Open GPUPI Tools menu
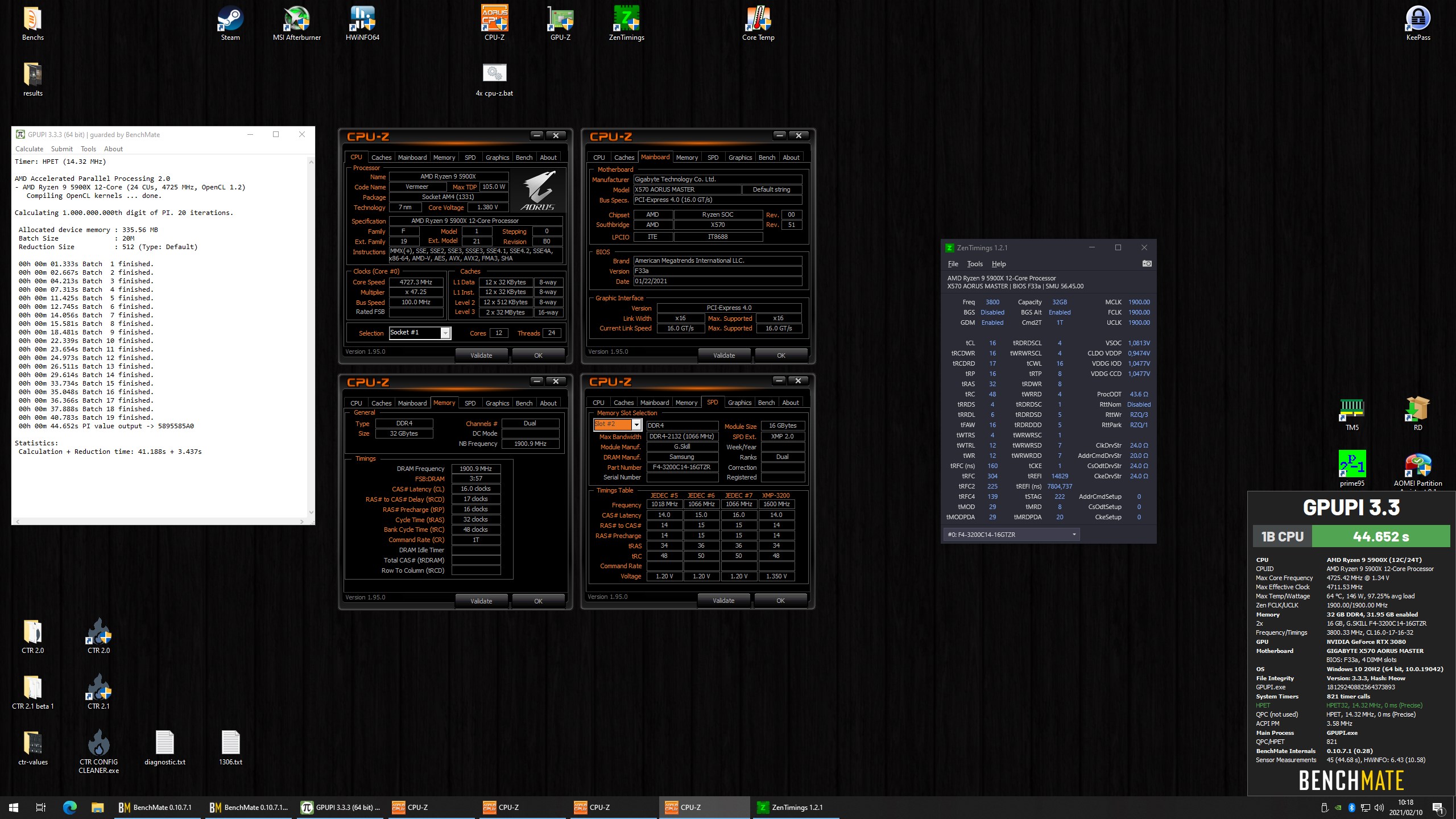Image resolution: width=1456 pixels, height=819 pixels. pos(88,149)
